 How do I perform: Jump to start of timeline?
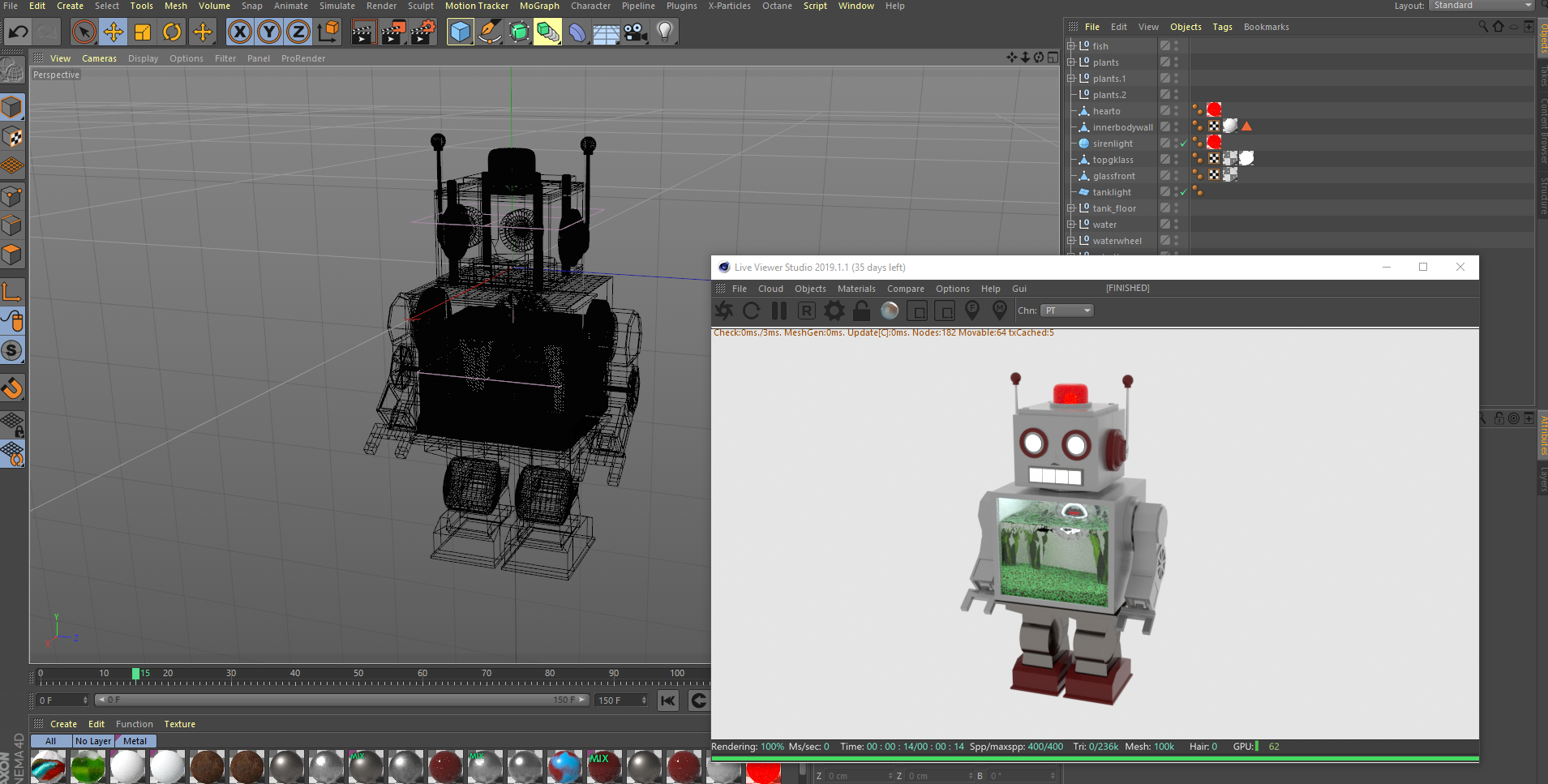coord(668,700)
